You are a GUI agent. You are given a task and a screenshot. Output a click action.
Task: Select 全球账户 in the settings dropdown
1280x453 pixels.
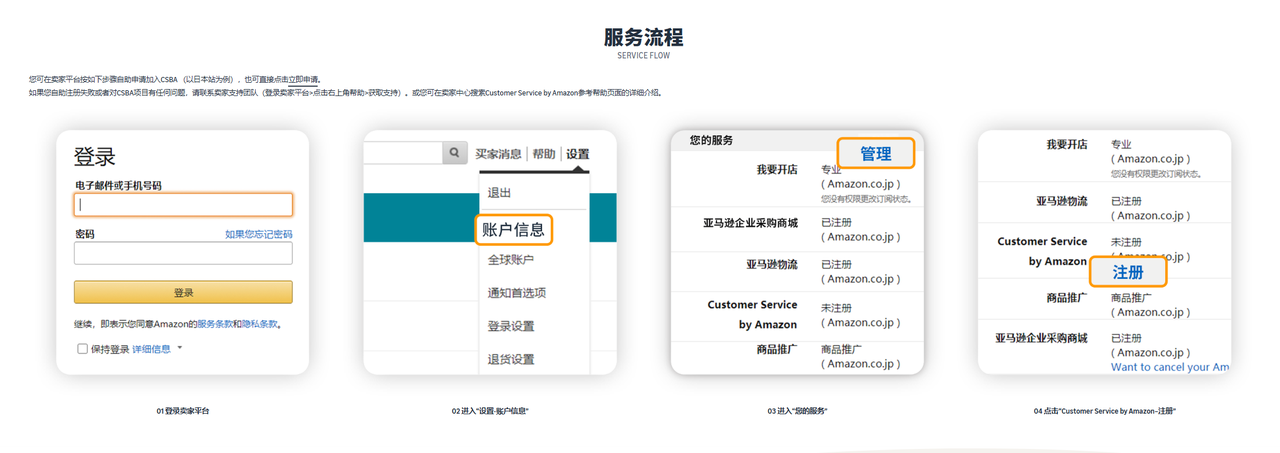coord(511,260)
